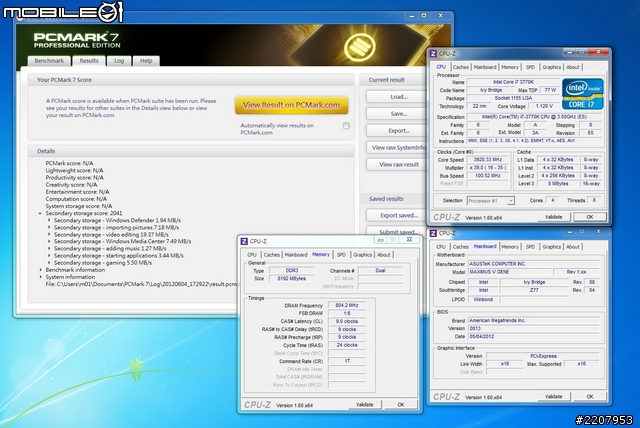Viewport: 640px width, 428px height.
Task: Expand the System information node
Action: (x=40, y=277)
